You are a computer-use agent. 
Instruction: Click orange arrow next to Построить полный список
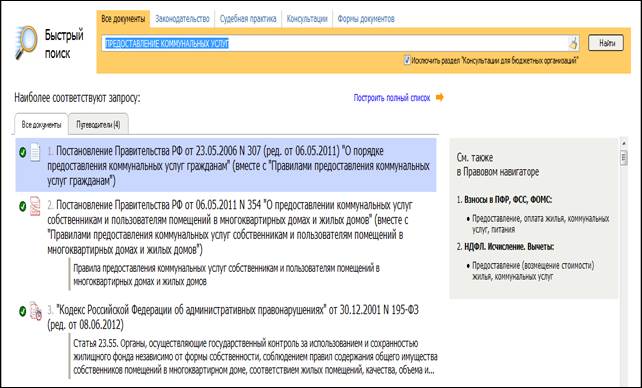pyautogui.click(x=439, y=97)
